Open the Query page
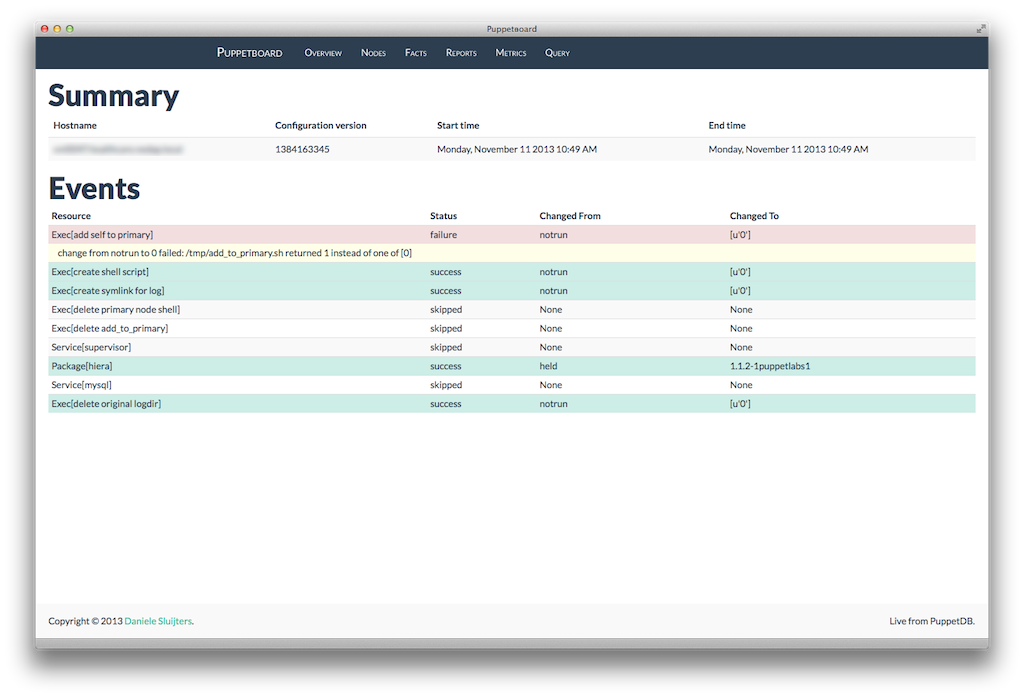Image resolution: width=1024 pixels, height=698 pixels. click(557, 53)
